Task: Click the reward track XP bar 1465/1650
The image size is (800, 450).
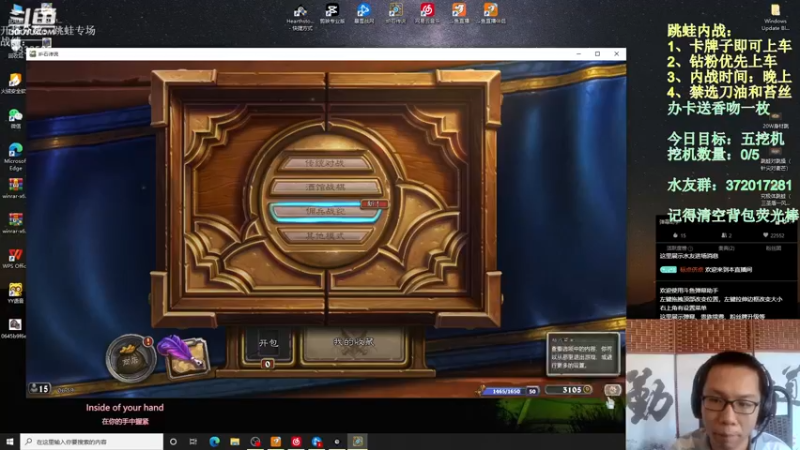Action: (506, 391)
